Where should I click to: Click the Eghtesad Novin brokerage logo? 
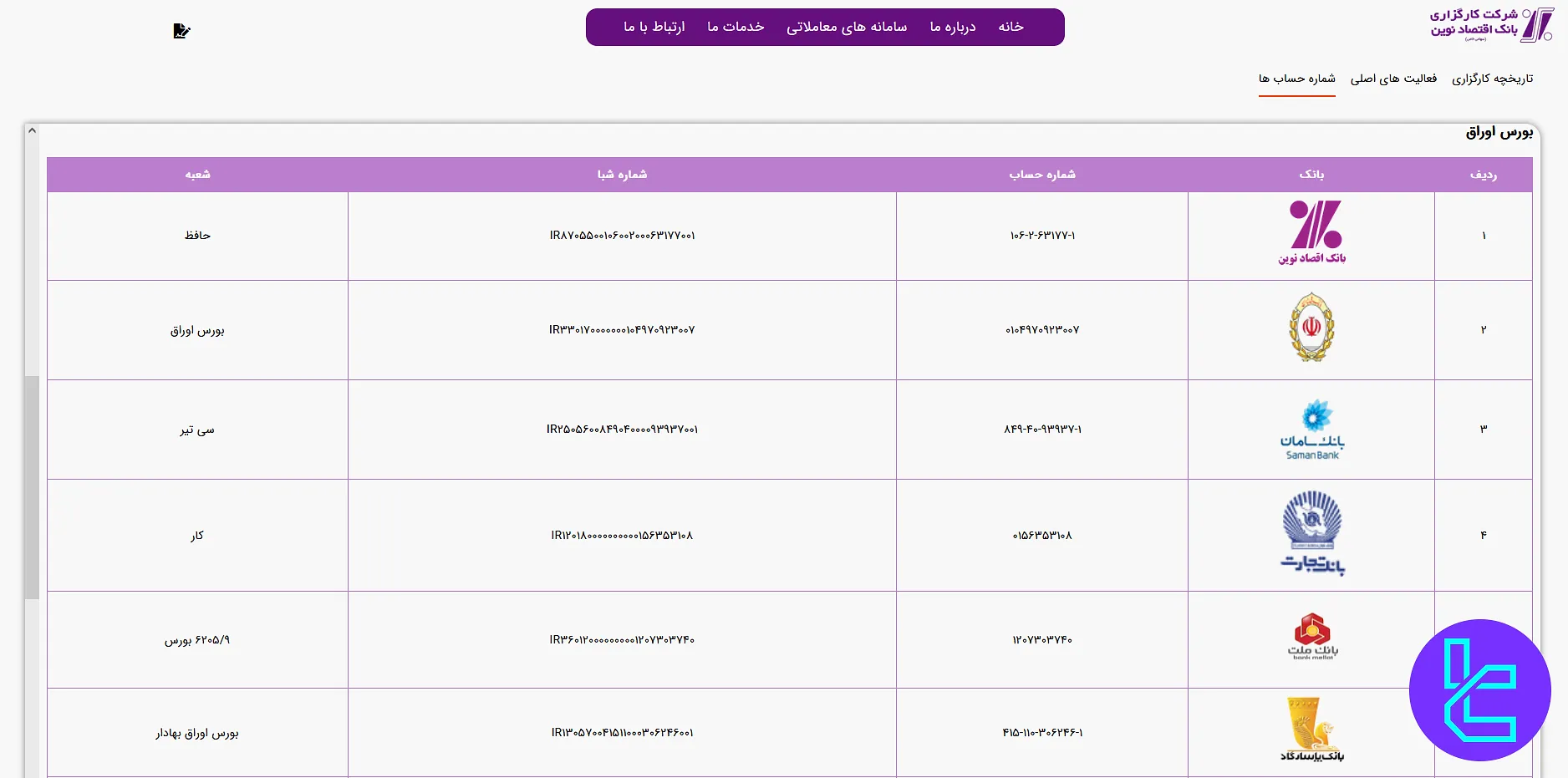click(1491, 24)
